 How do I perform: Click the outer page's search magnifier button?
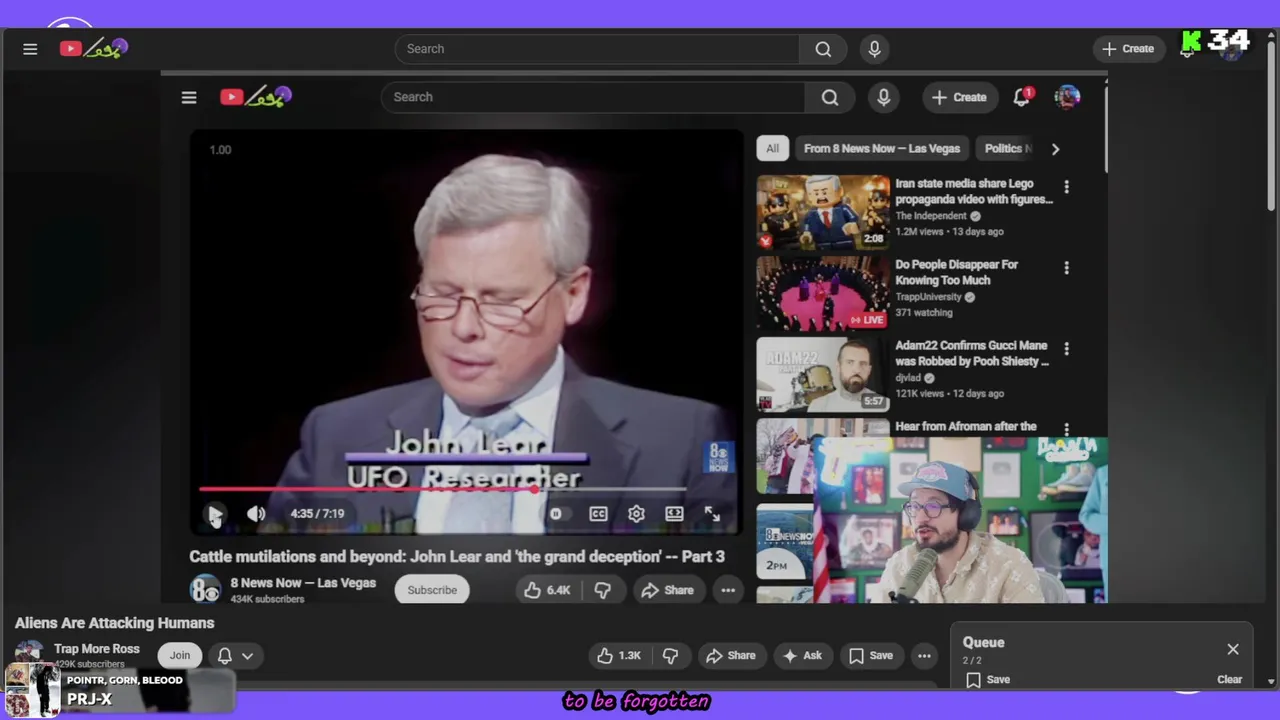(823, 49)
